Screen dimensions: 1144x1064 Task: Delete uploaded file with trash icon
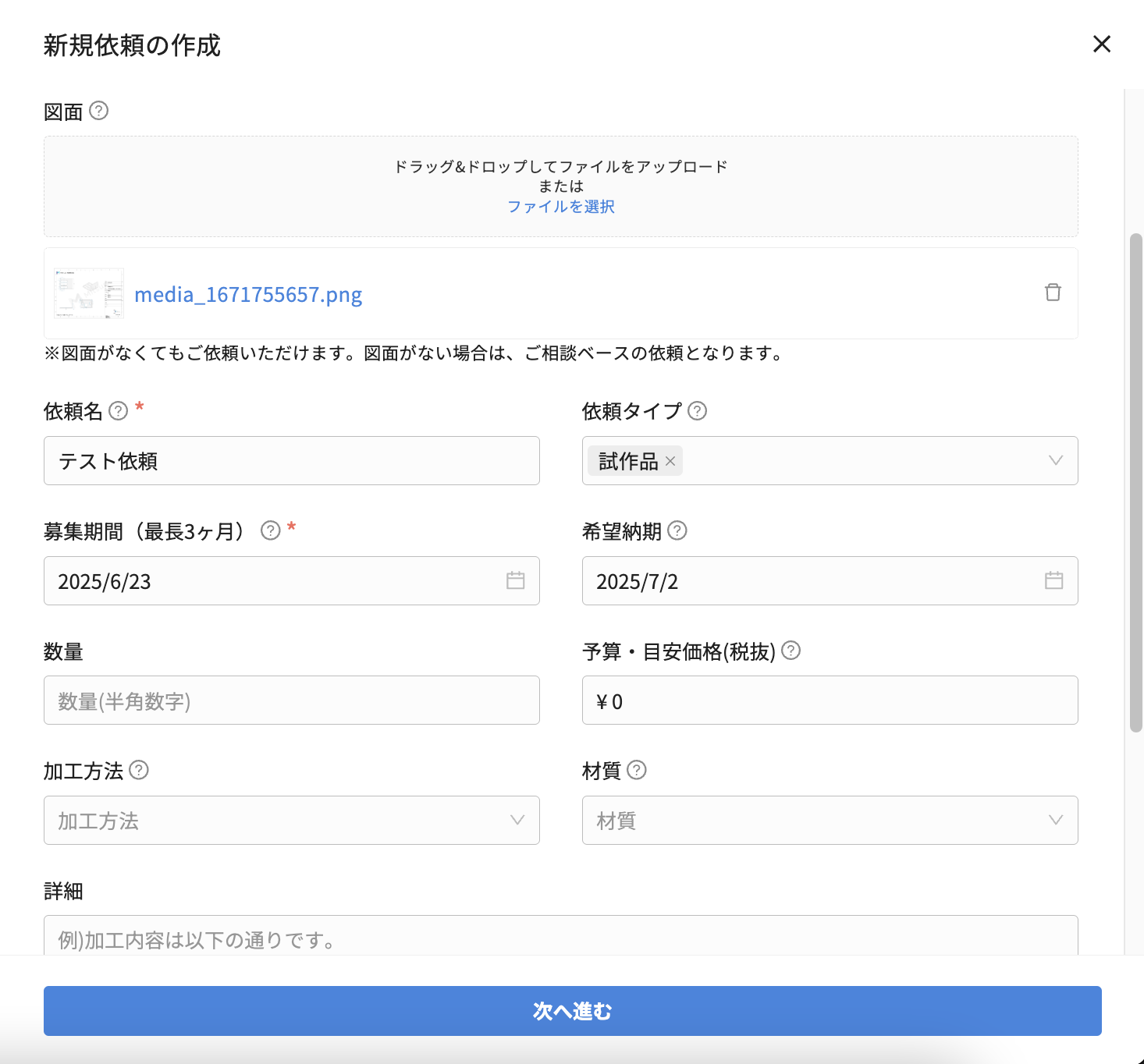click(1053, 293)
